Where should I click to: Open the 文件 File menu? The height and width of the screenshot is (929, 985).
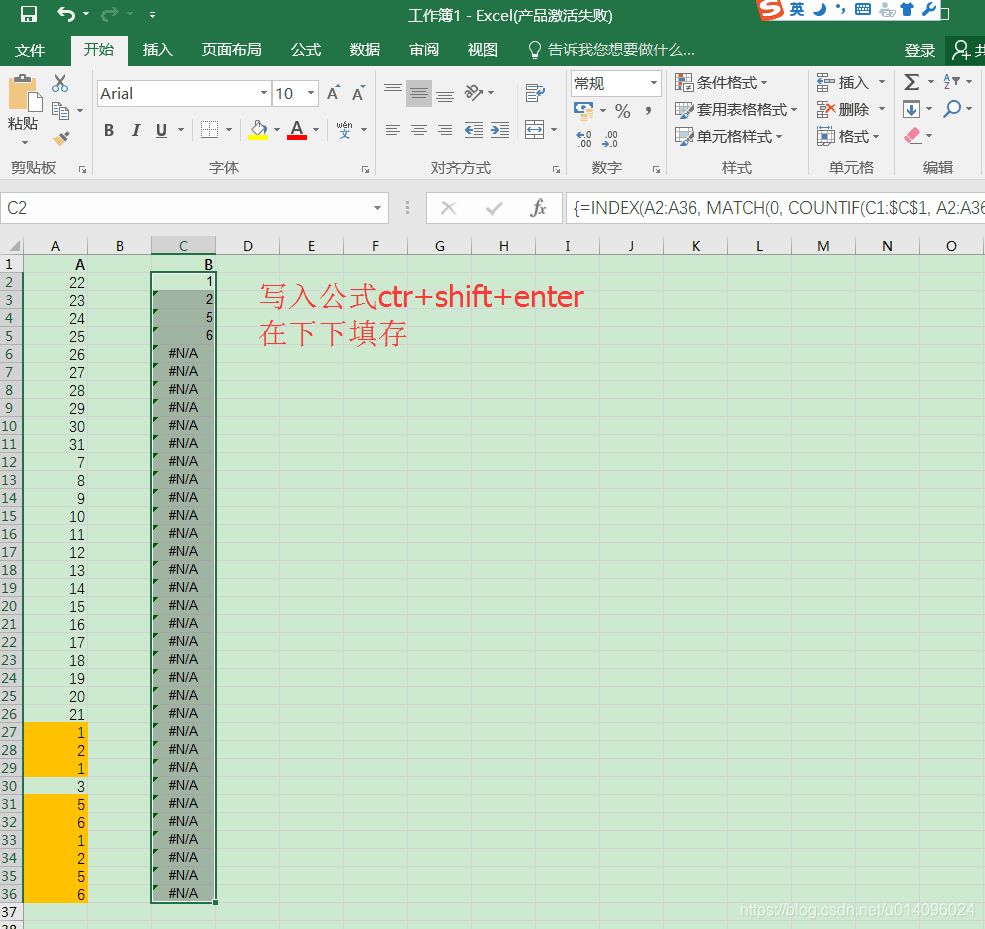[x=30, y=50]
